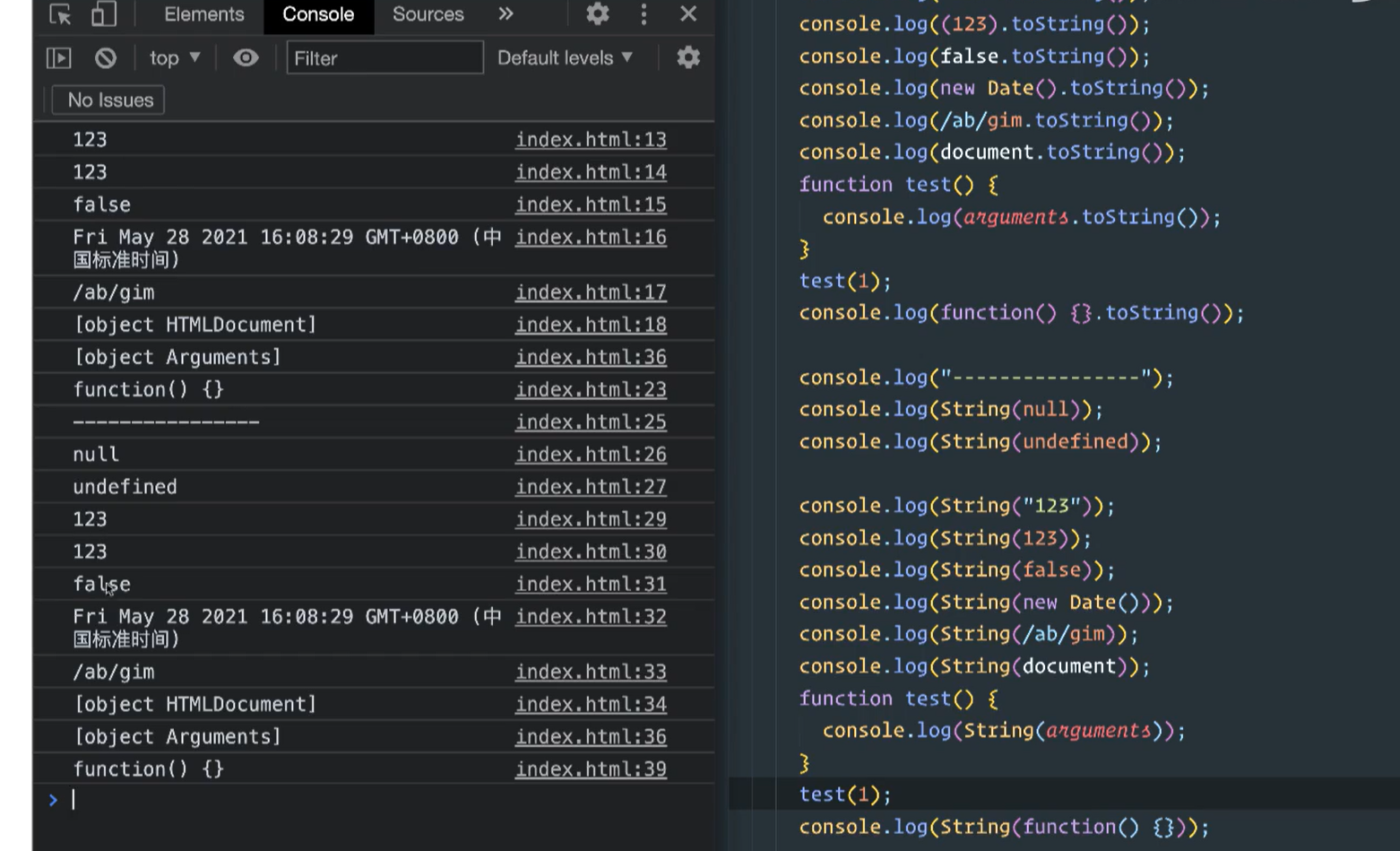Click console.log(String(arguments)) code line
The image size is (1400, 851).
click(x=1004, y=731)
